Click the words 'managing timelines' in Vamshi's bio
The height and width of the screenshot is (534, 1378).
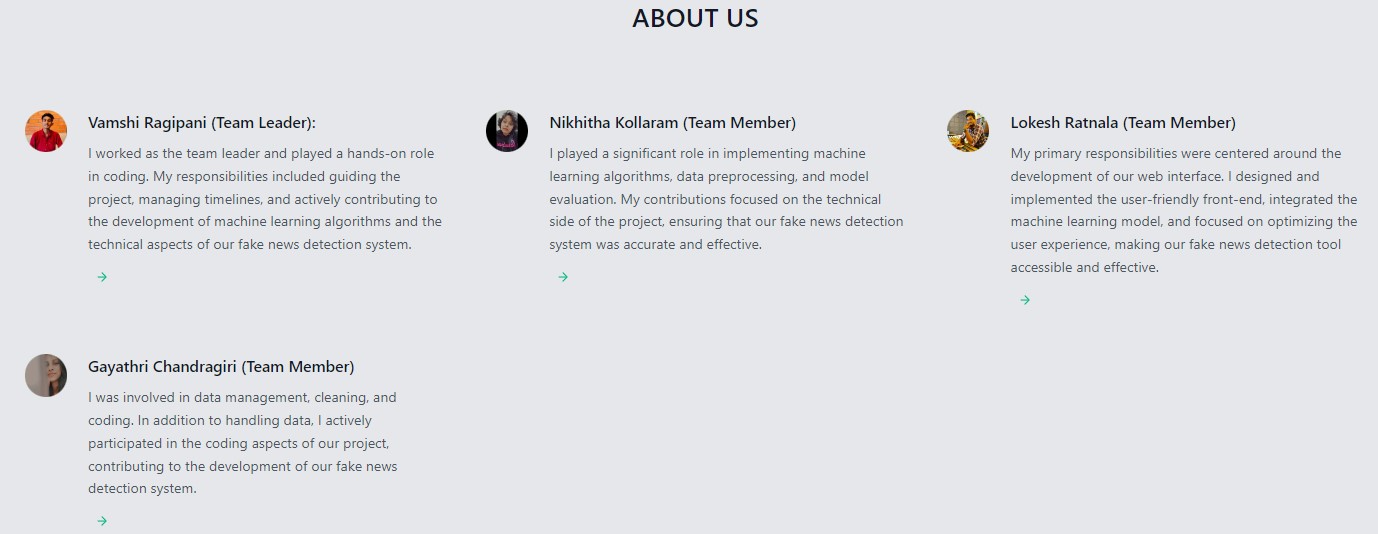(x=204, y=199)
